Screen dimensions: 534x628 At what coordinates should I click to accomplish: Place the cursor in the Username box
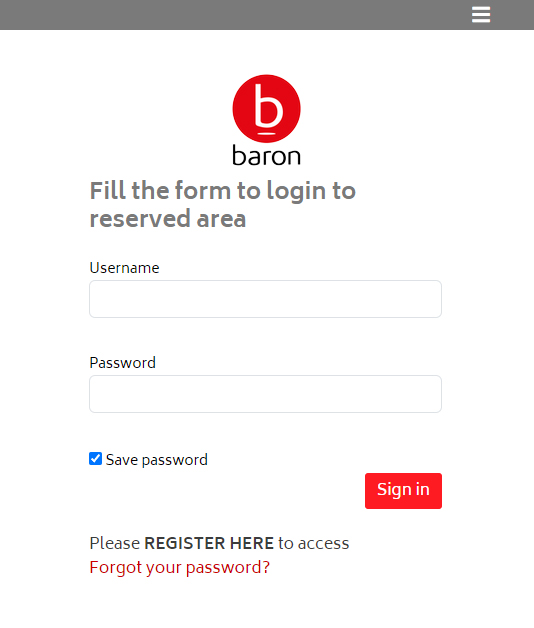265,299
